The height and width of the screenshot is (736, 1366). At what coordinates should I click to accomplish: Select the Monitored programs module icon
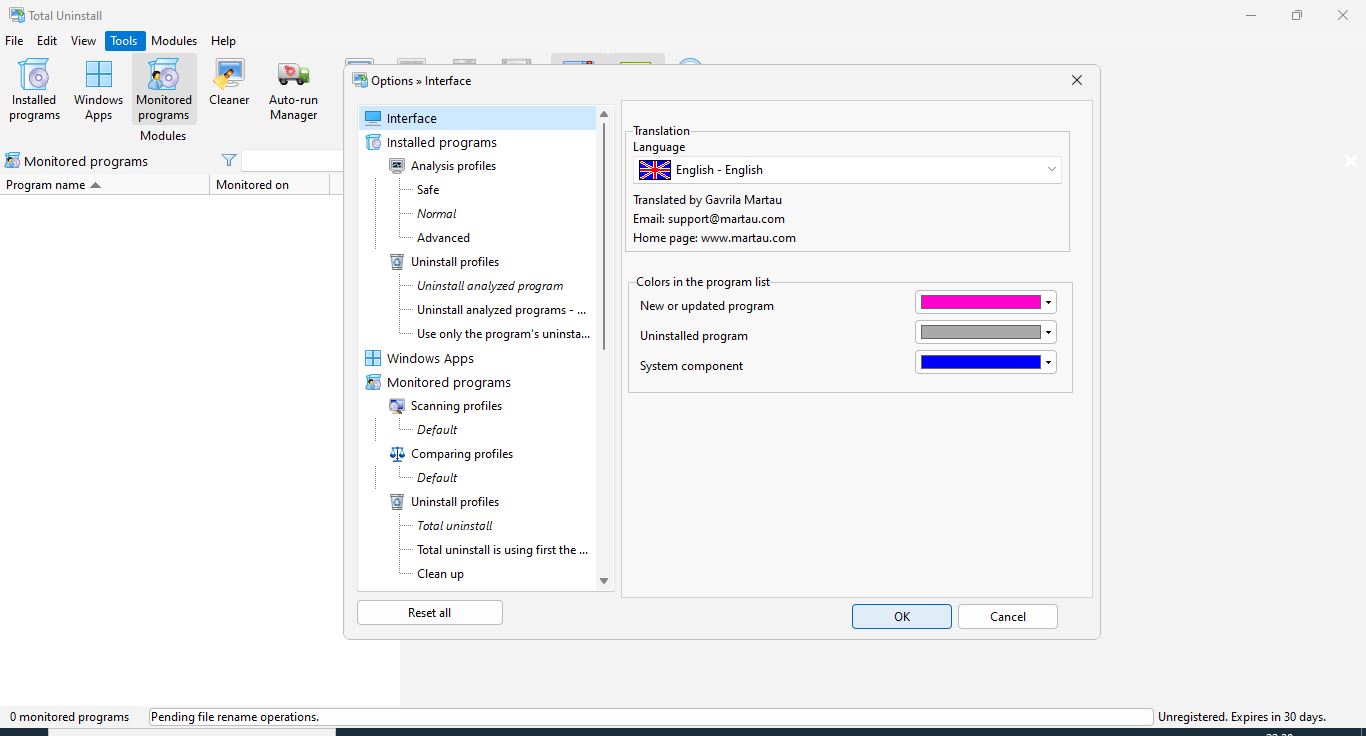[164, 89]
